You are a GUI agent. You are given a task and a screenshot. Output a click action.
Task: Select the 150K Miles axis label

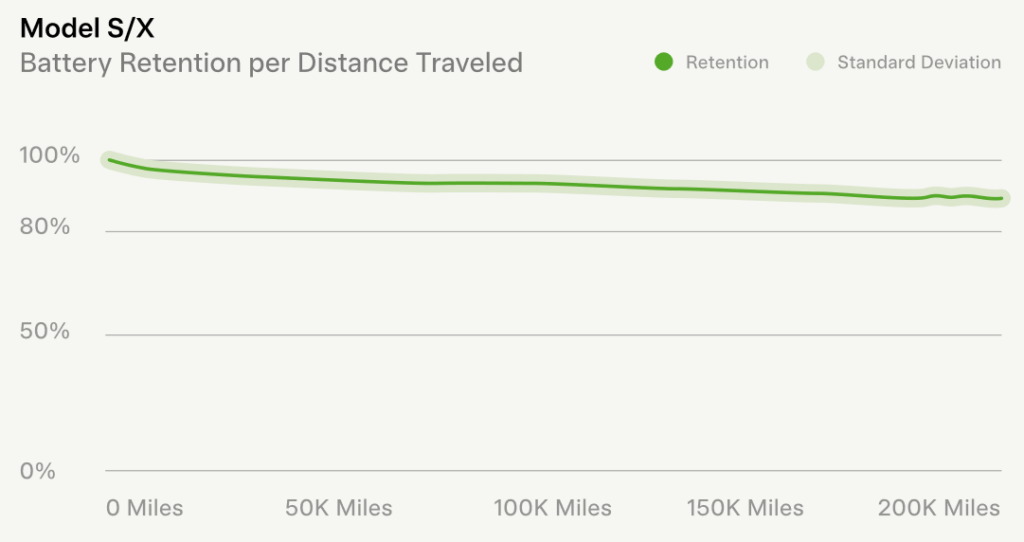tap(745, 508)
